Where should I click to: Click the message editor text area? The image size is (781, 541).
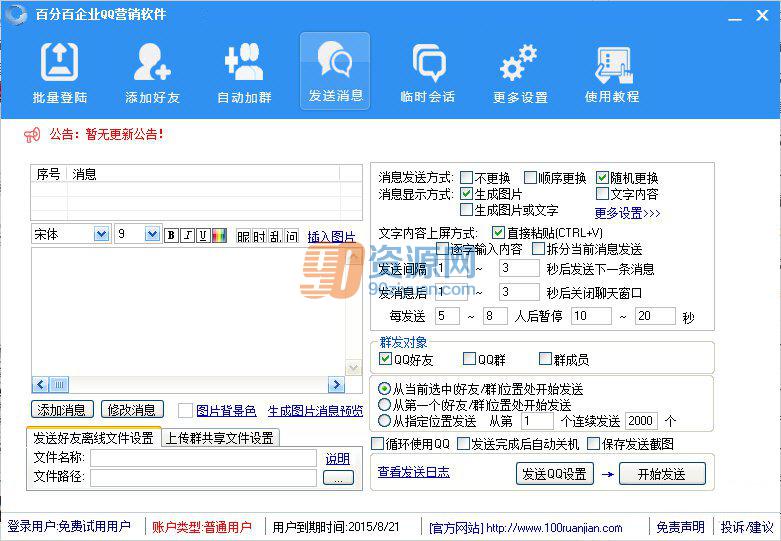(x=189, y=312)
